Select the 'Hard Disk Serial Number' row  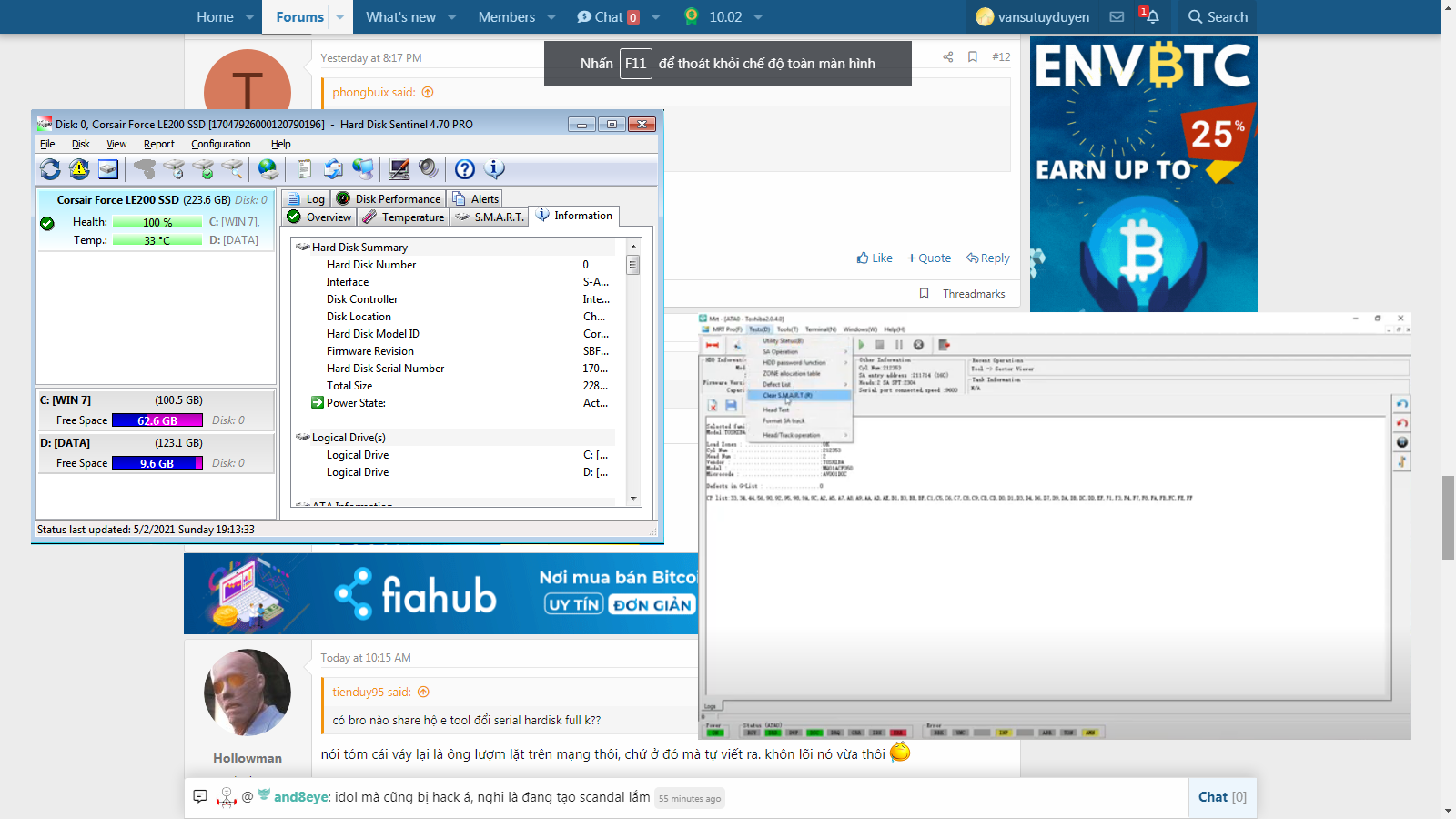(453, 369)
